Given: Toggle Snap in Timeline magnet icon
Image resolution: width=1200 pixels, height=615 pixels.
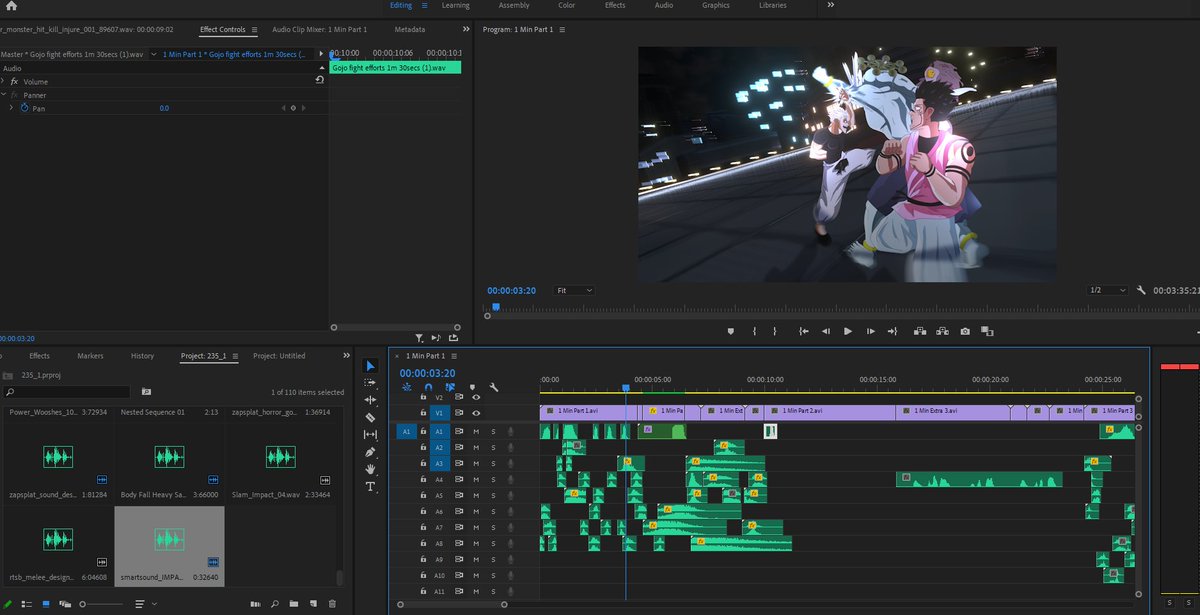Looking at the screenshot, I should tap(429, 387).
